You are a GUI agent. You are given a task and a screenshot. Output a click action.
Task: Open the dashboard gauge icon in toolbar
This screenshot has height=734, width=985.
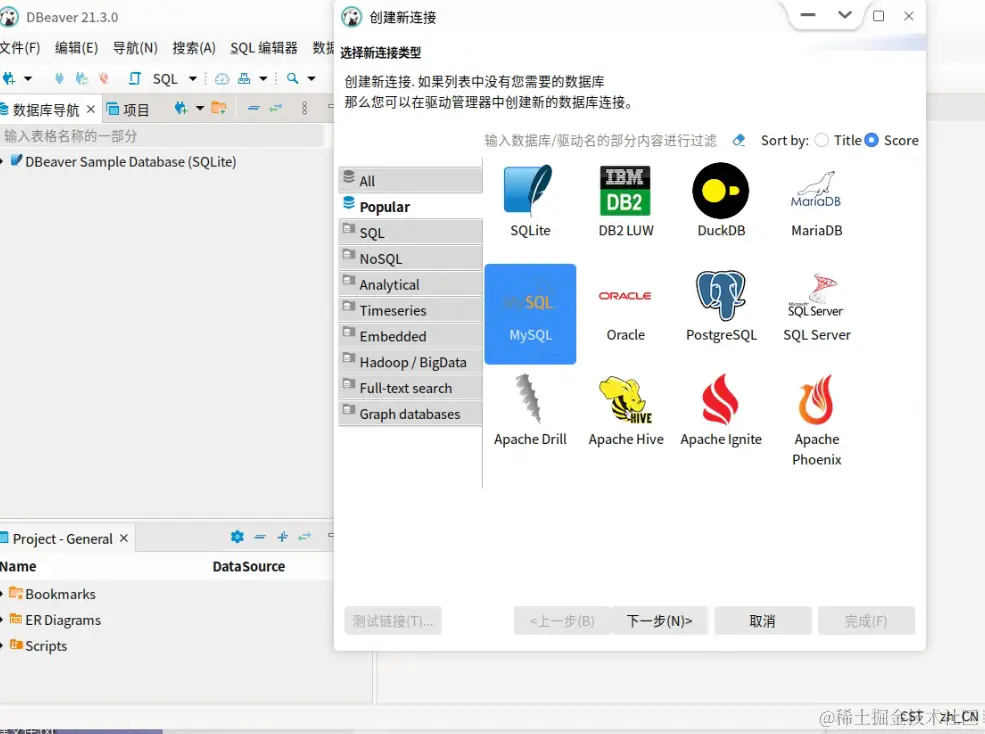coord(222,79)
